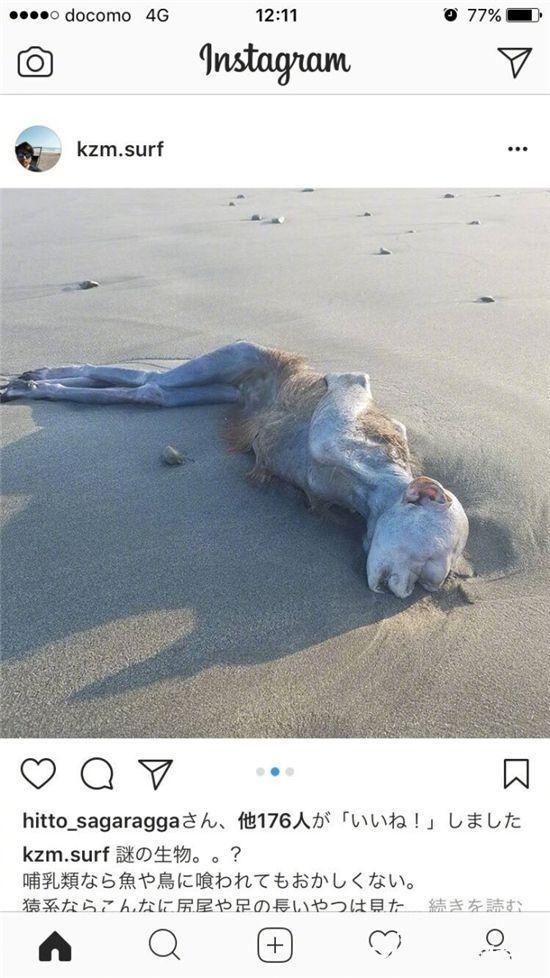Like the post with heart icon
The width and height of the screenshot is (550, 978).
[x=38, y=773]
